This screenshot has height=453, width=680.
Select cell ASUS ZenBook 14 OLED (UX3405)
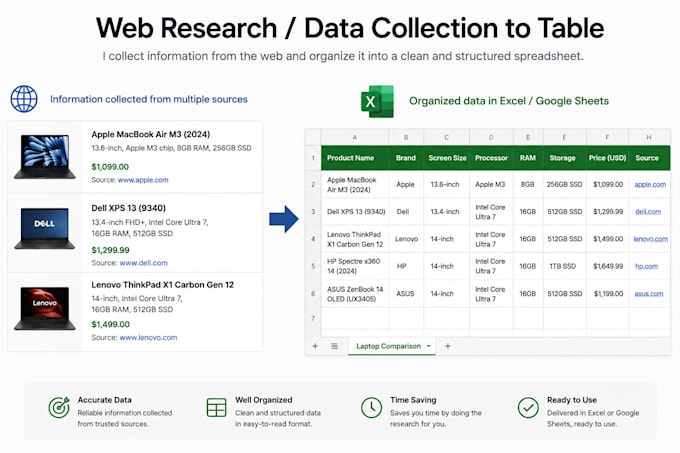tap(355, 293)
